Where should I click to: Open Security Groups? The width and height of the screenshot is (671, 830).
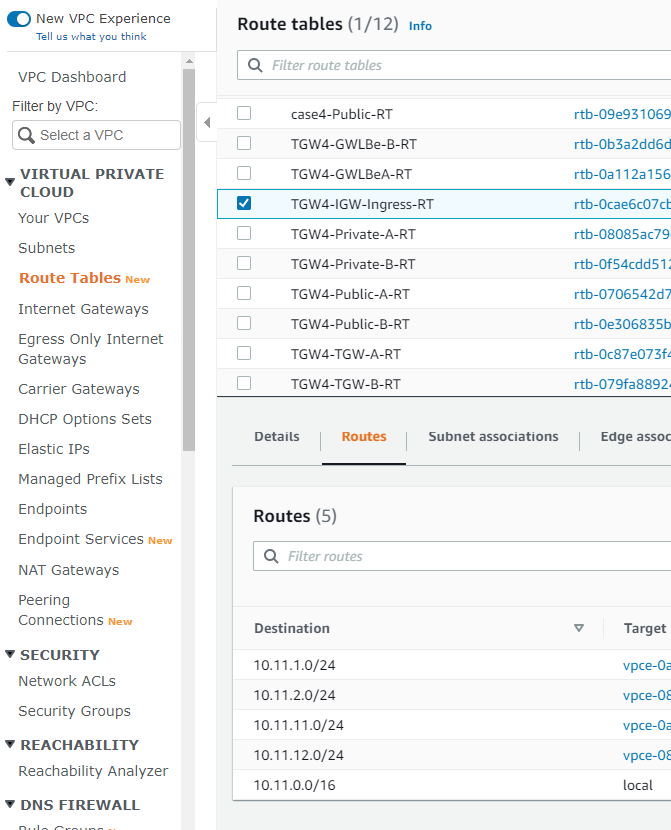point(74,711)
